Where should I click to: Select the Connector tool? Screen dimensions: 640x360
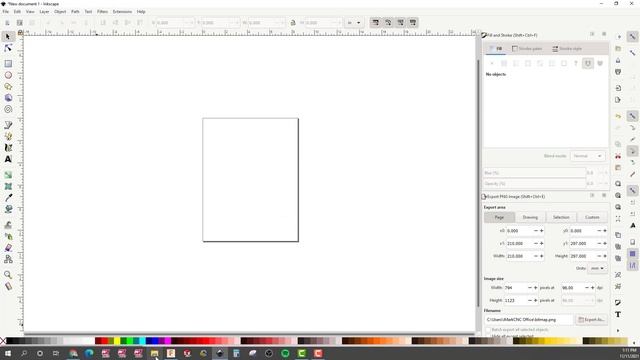(x=8, y=259)
